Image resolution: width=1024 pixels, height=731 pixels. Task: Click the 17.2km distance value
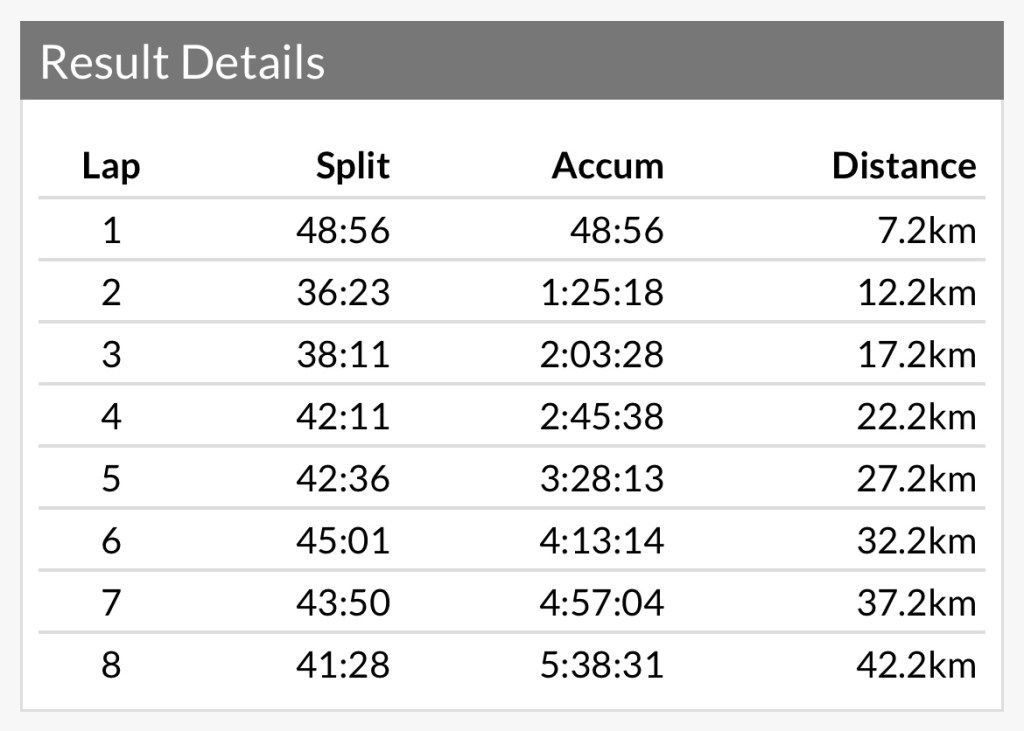point(916,355)
